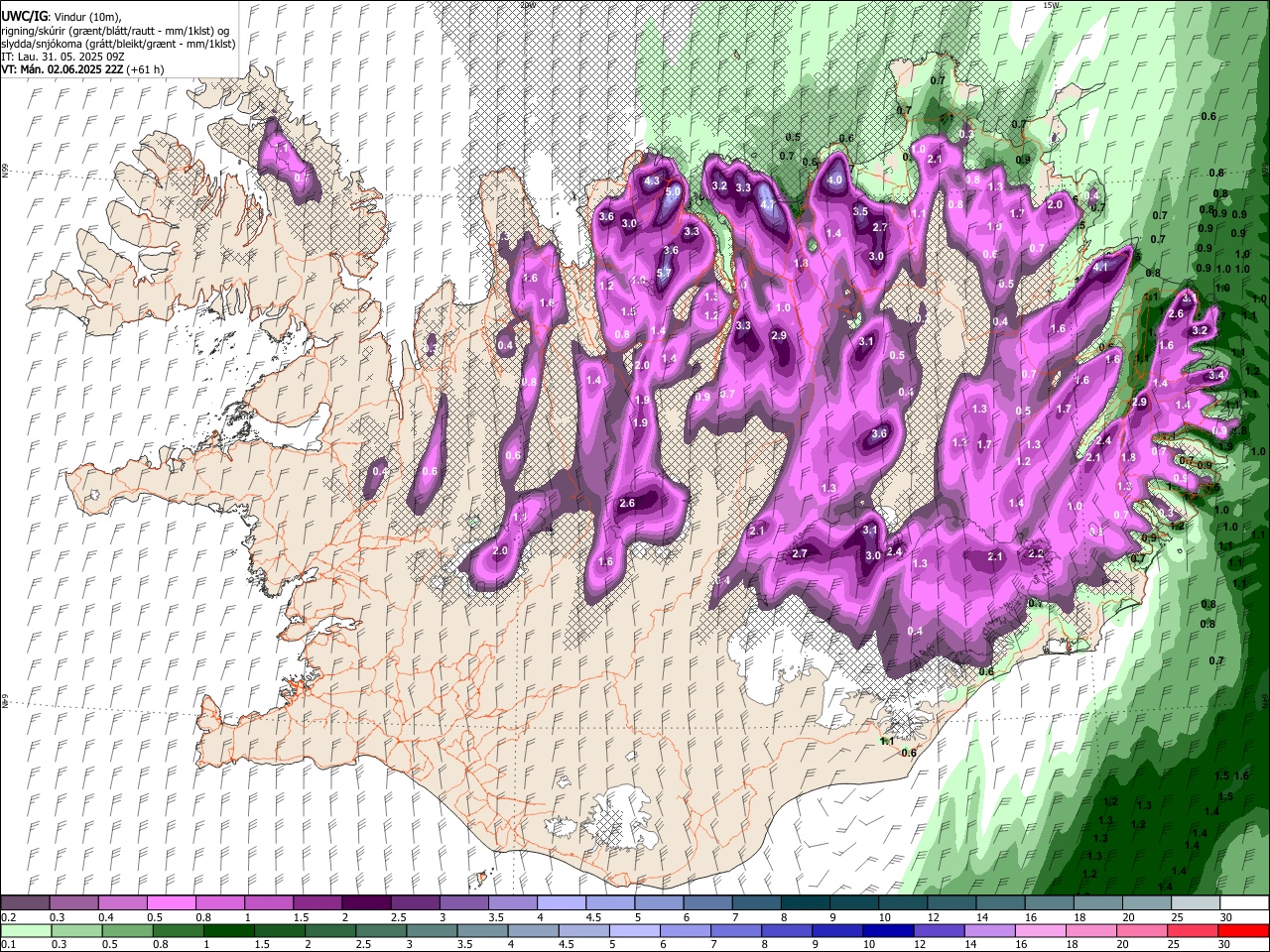
Task: Click the purple snow-scale swatch starting at 0.2
Action: 25,903
